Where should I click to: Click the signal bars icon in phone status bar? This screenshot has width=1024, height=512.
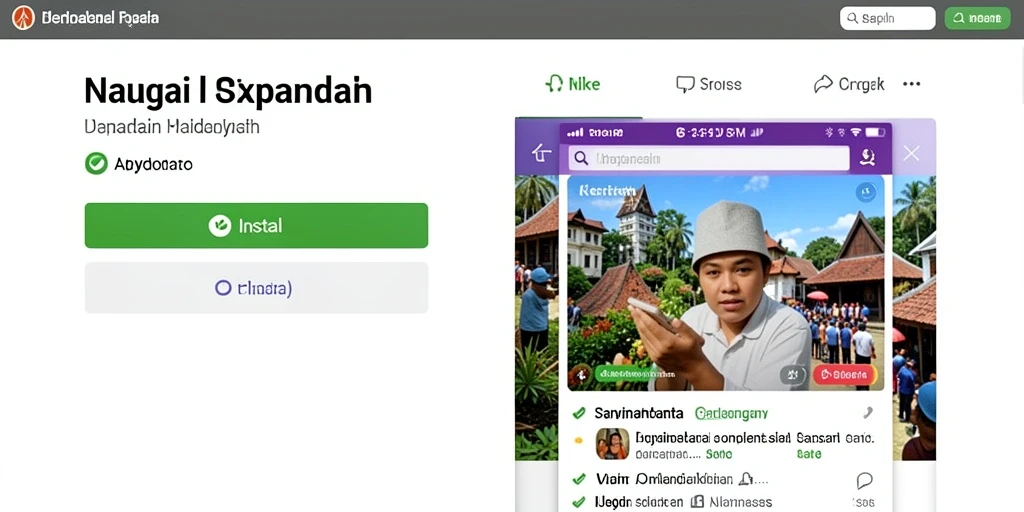[575, 133]
